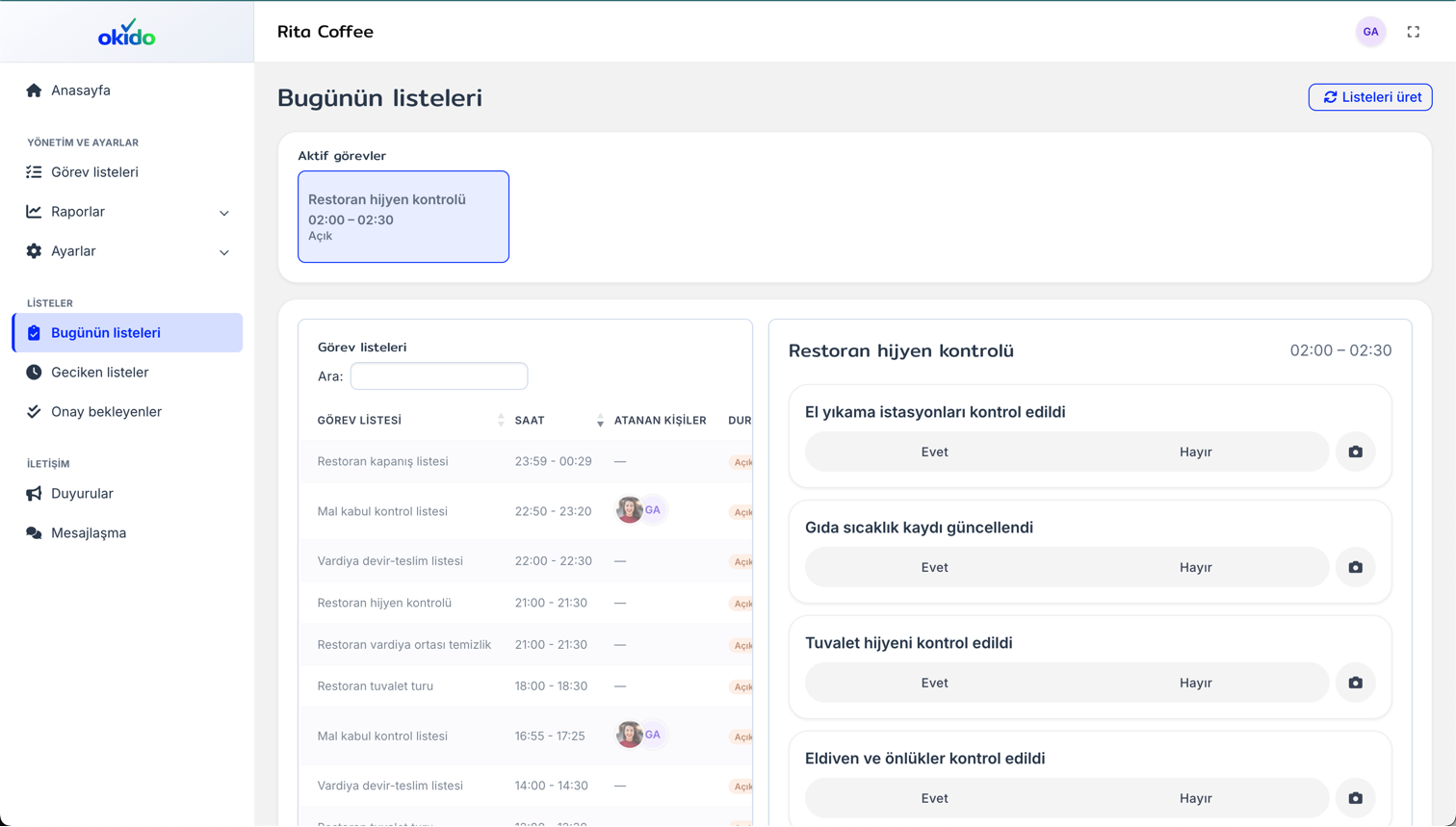The height and width of the screenshot is (827, 1456).
Task: Click camera icon for Eldiven ve önlükler
Action: tap(1355, 798)
